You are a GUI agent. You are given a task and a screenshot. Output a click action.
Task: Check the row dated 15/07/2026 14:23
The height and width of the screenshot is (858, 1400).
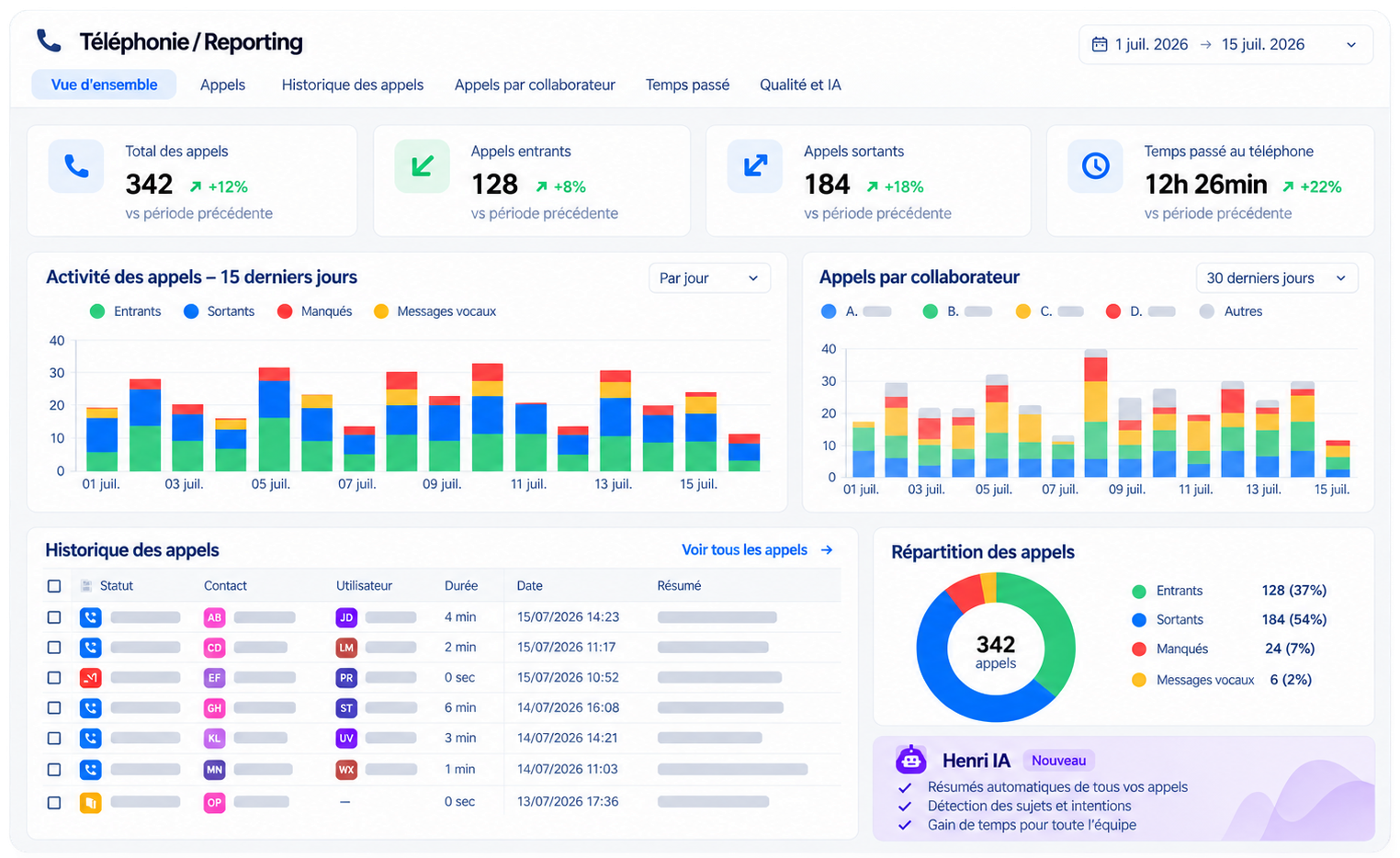pos(54,617)
